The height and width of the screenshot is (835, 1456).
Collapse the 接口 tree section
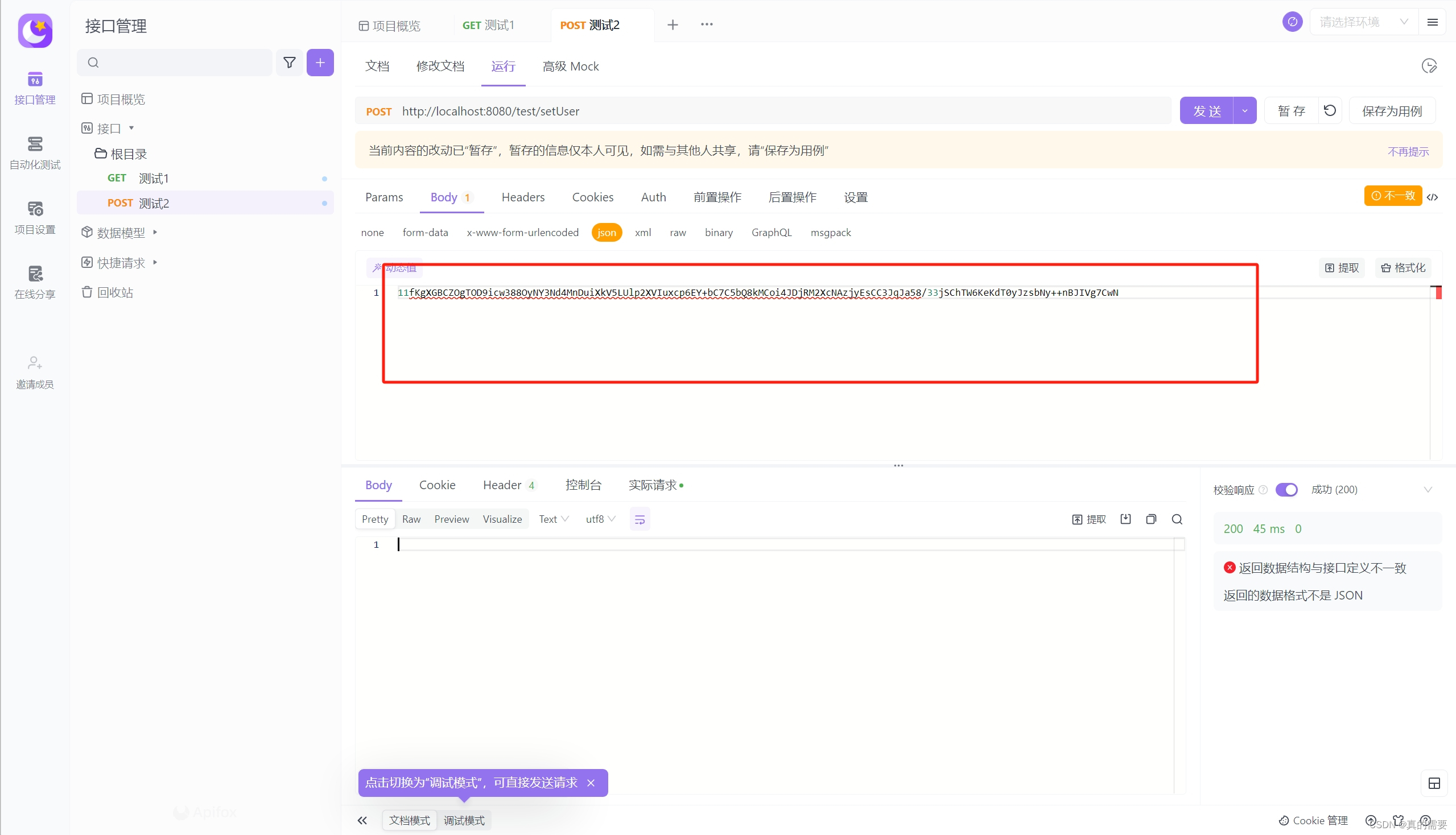(x=132, y=128)
